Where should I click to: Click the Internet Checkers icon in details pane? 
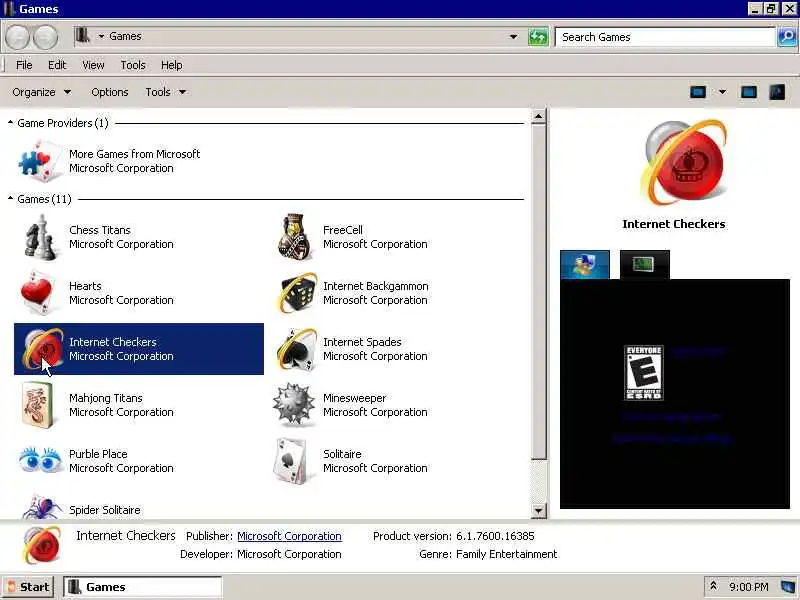[x=42, y=545]
